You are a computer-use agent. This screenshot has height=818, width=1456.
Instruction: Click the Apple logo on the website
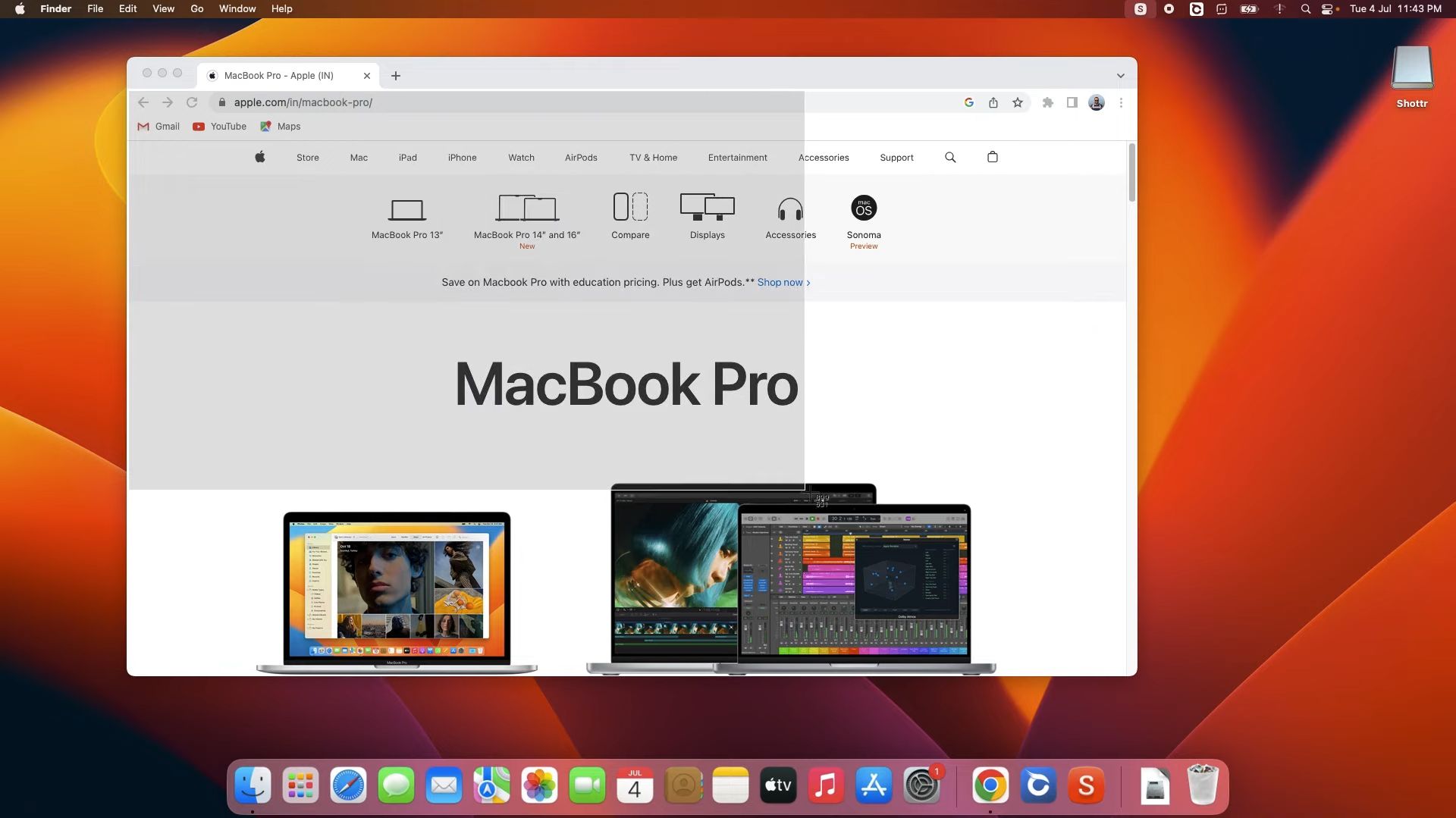pos(260,157)
